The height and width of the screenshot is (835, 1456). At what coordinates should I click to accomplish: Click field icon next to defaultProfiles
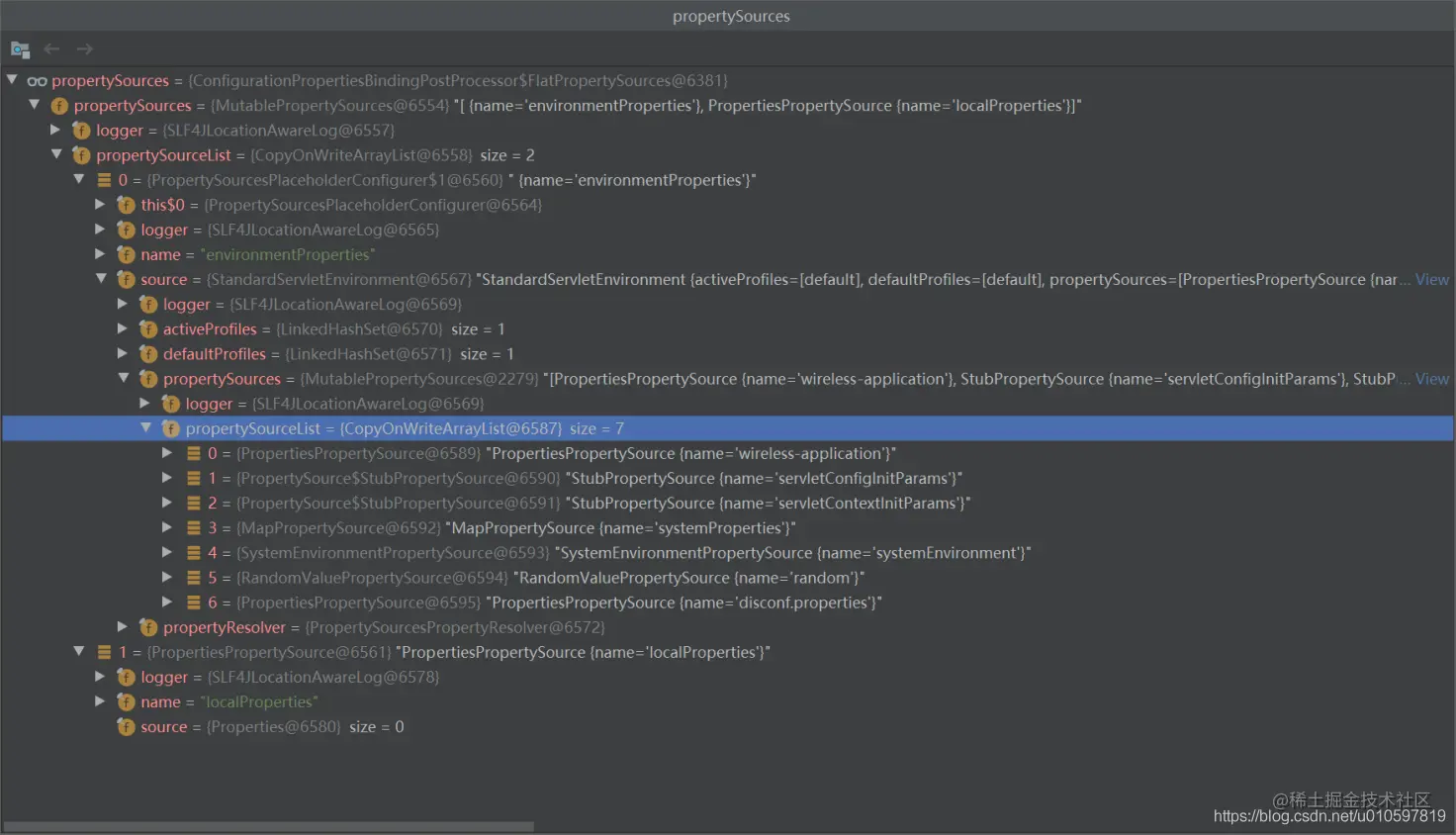pyautogui.click(x=148, y=353)
